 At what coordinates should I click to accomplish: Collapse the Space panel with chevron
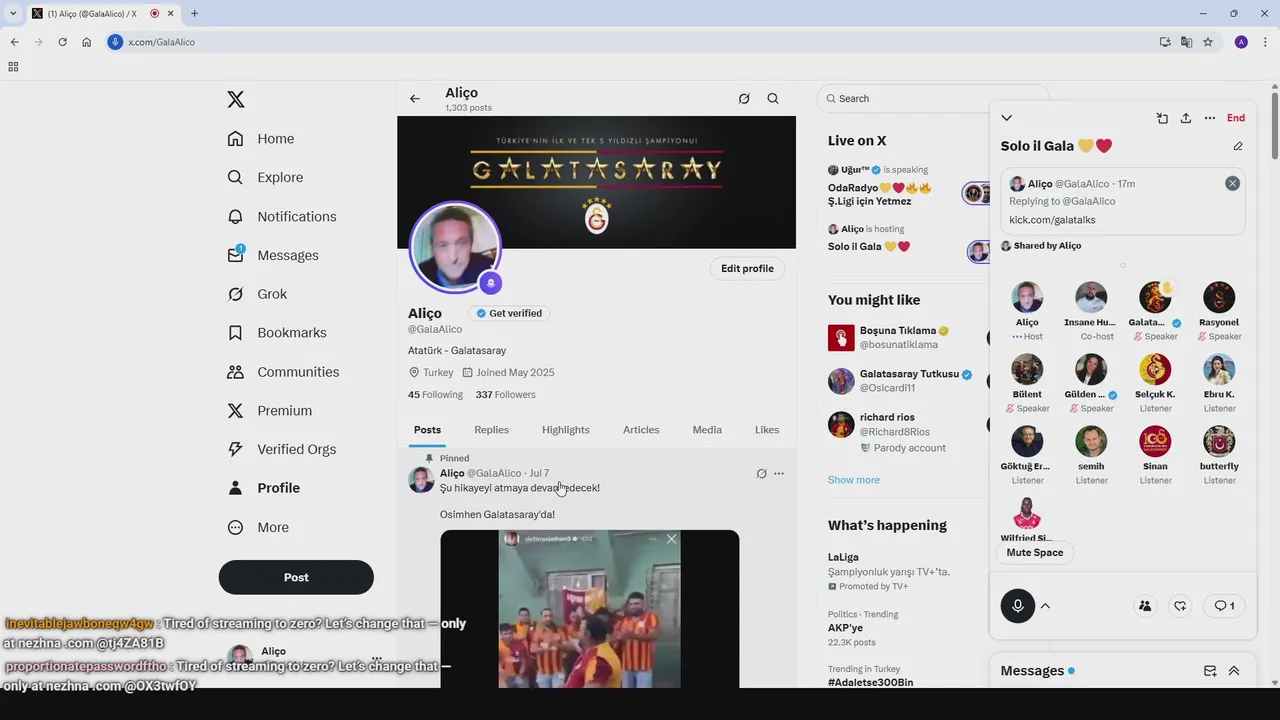point(1007,118)
